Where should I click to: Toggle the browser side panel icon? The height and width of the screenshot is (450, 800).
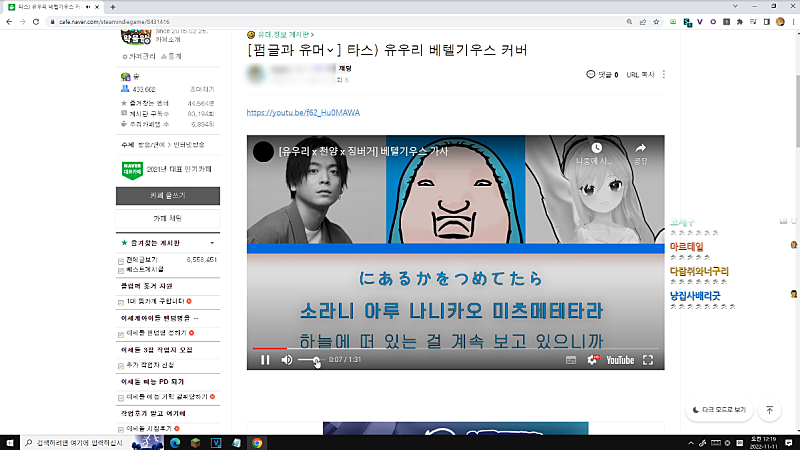pyautogui.click(x=766, y=22)
